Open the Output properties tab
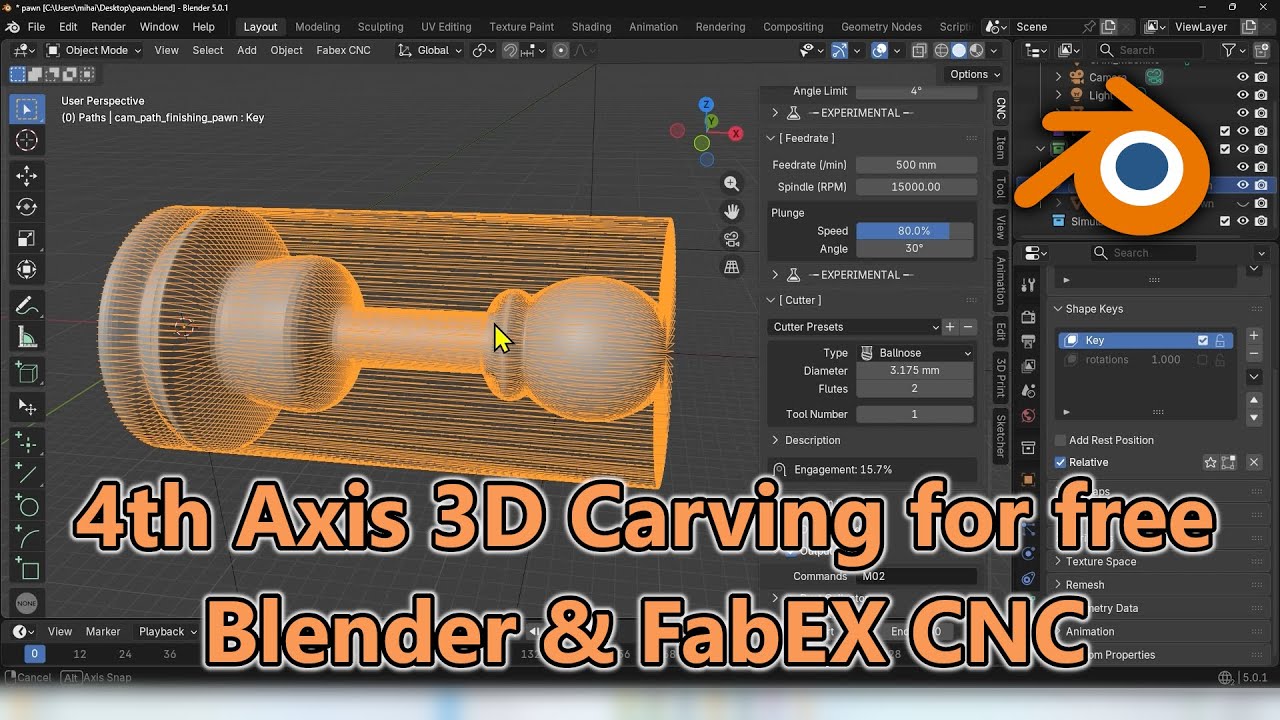The image size is (1280, 720). click(1028, 341)
